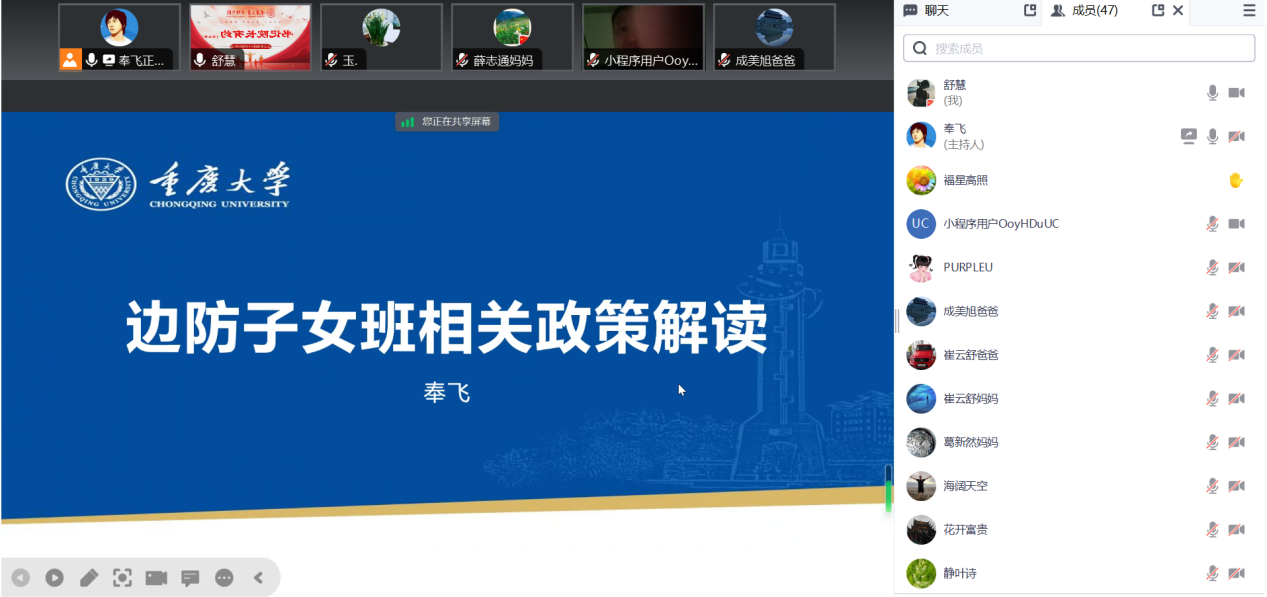Click 奉飞's disabled camera icon

point(1236,136)
